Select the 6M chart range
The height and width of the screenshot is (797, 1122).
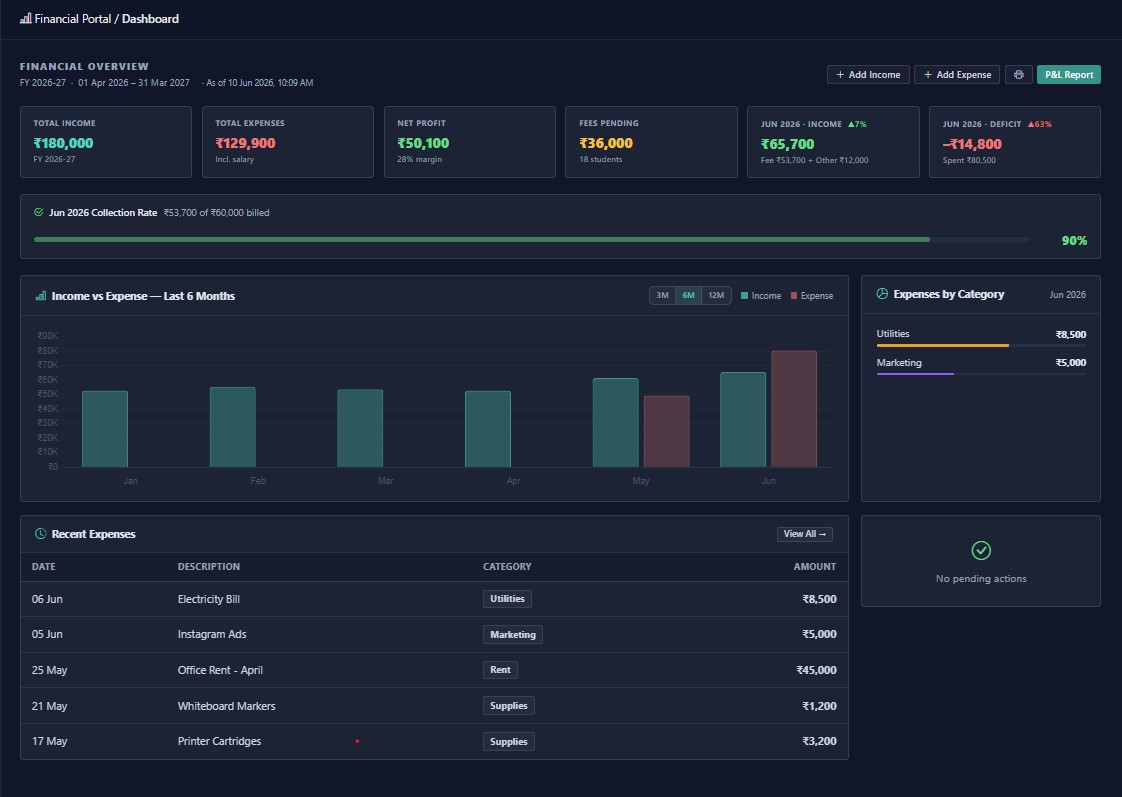(688, 295)
